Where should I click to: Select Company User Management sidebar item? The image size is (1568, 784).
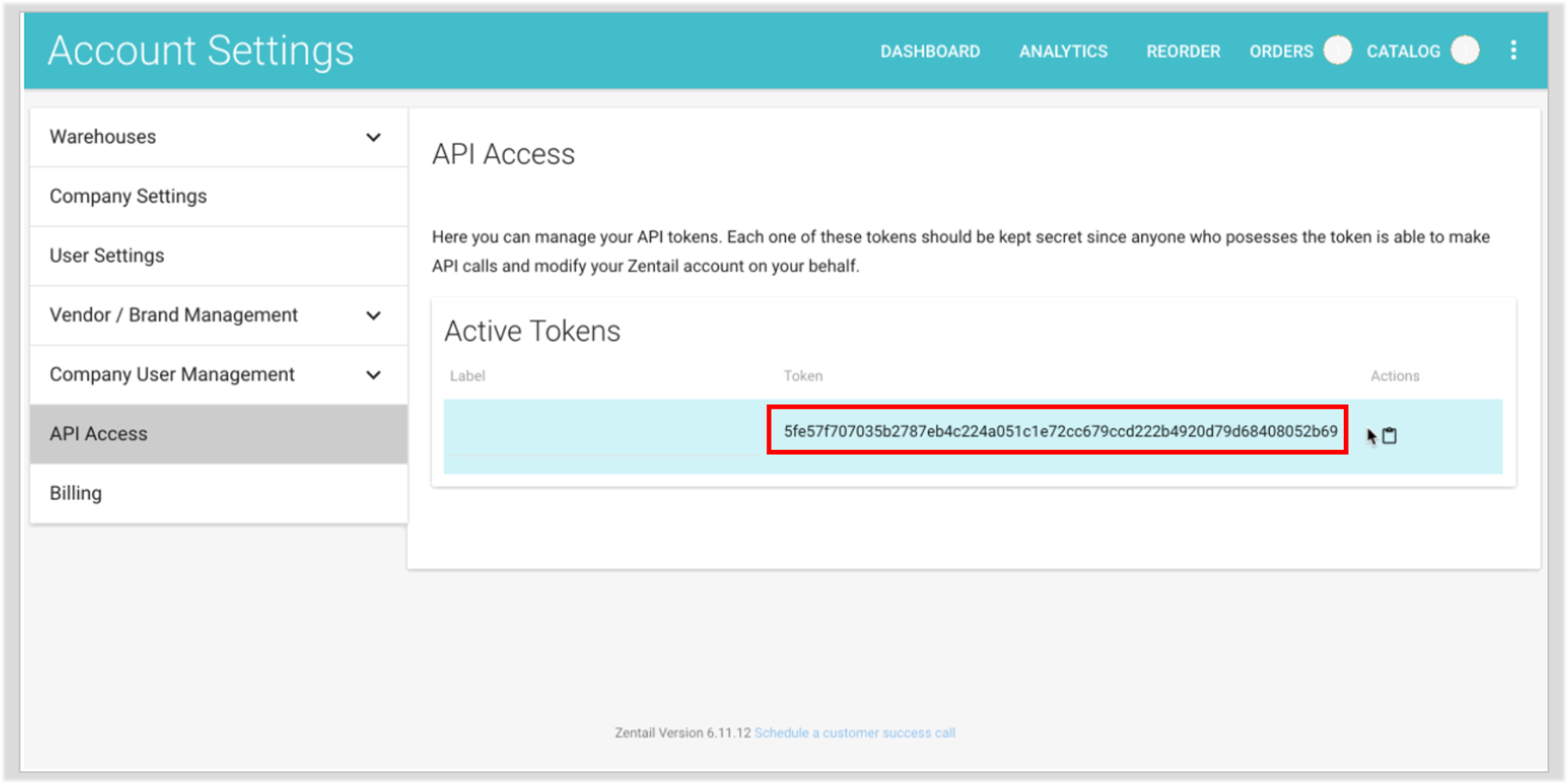219,374
